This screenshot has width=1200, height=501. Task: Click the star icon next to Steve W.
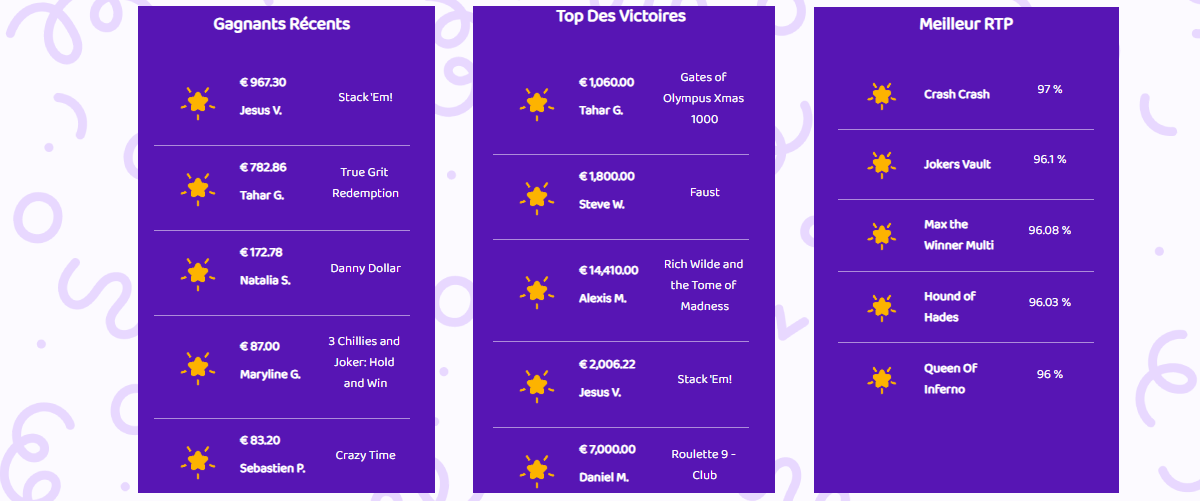(x=537, y=196)
